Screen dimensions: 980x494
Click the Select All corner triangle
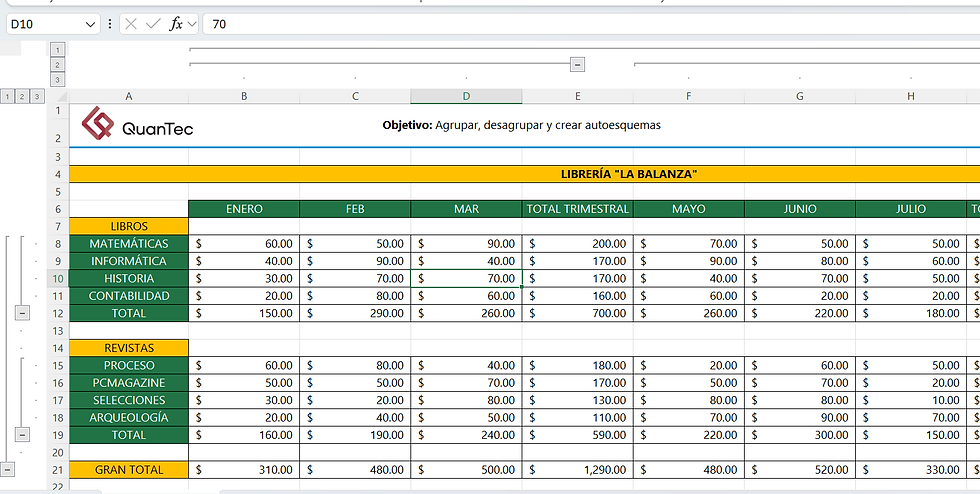tap(61, 96)
